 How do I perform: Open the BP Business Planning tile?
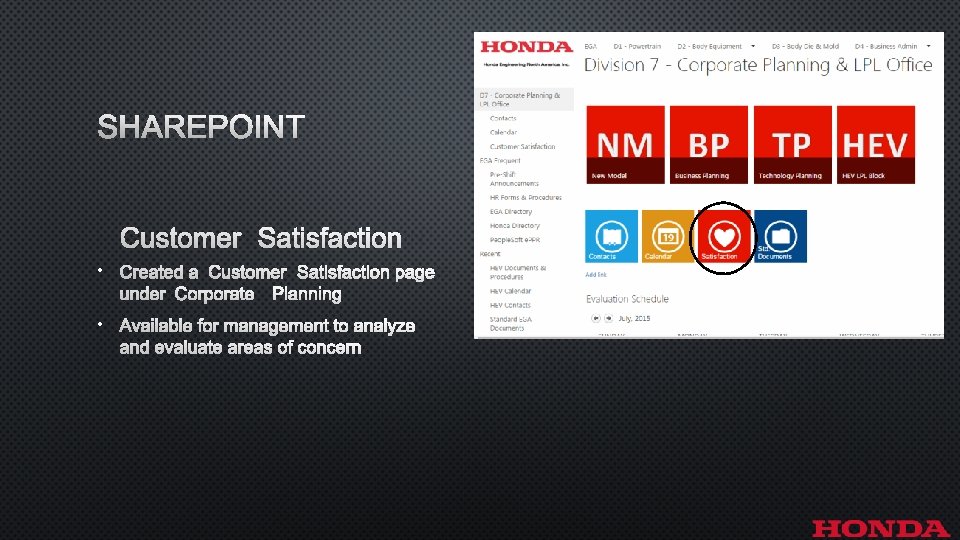(708, 144)
